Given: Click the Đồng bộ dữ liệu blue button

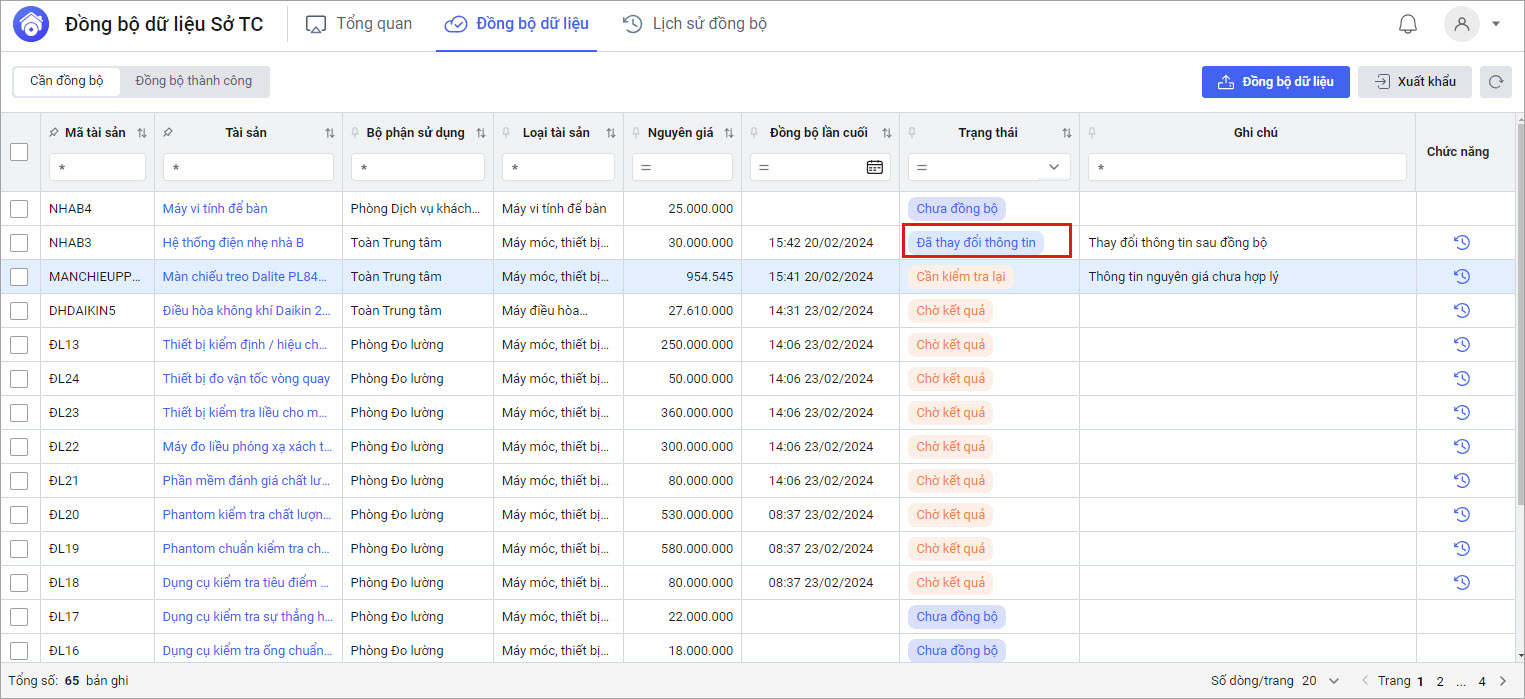Looking at the screenshot, I should point(1275,82).
